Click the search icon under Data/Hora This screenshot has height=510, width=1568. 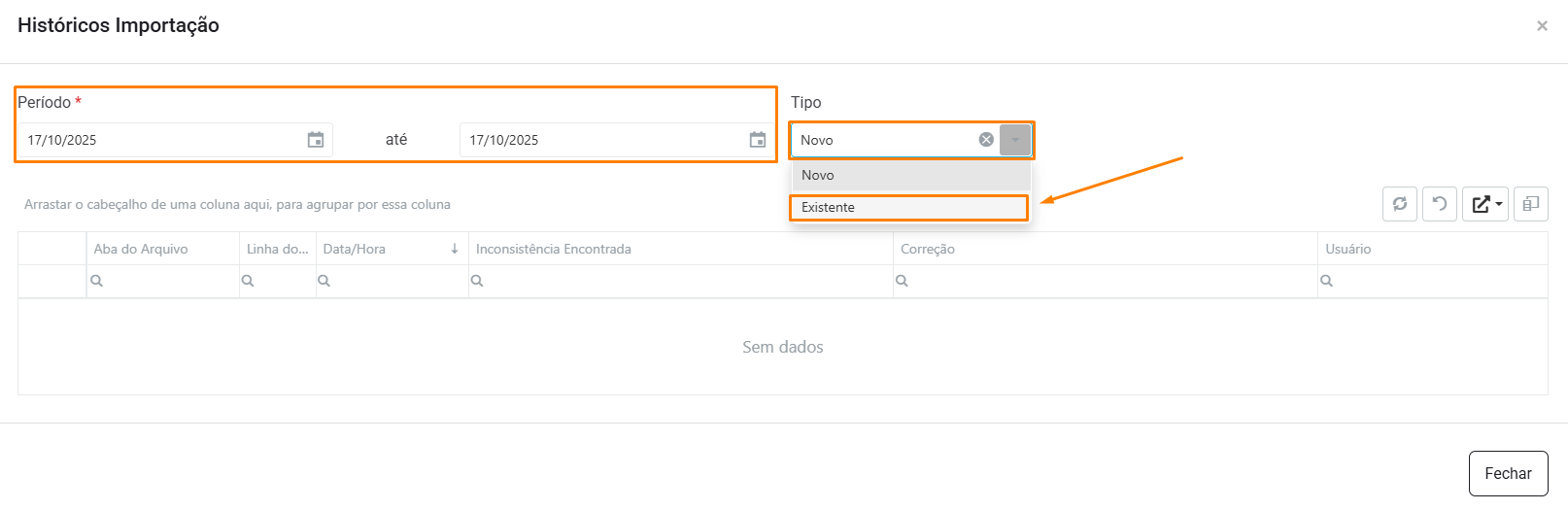click(324, 281)
